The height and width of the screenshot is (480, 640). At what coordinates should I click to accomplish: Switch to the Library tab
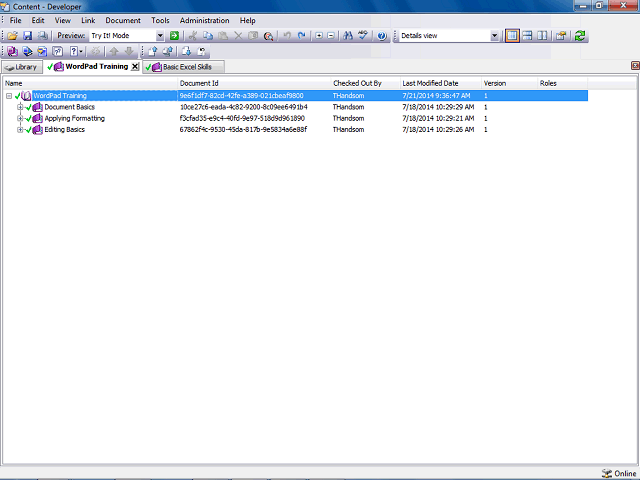[x=22, y=67]
